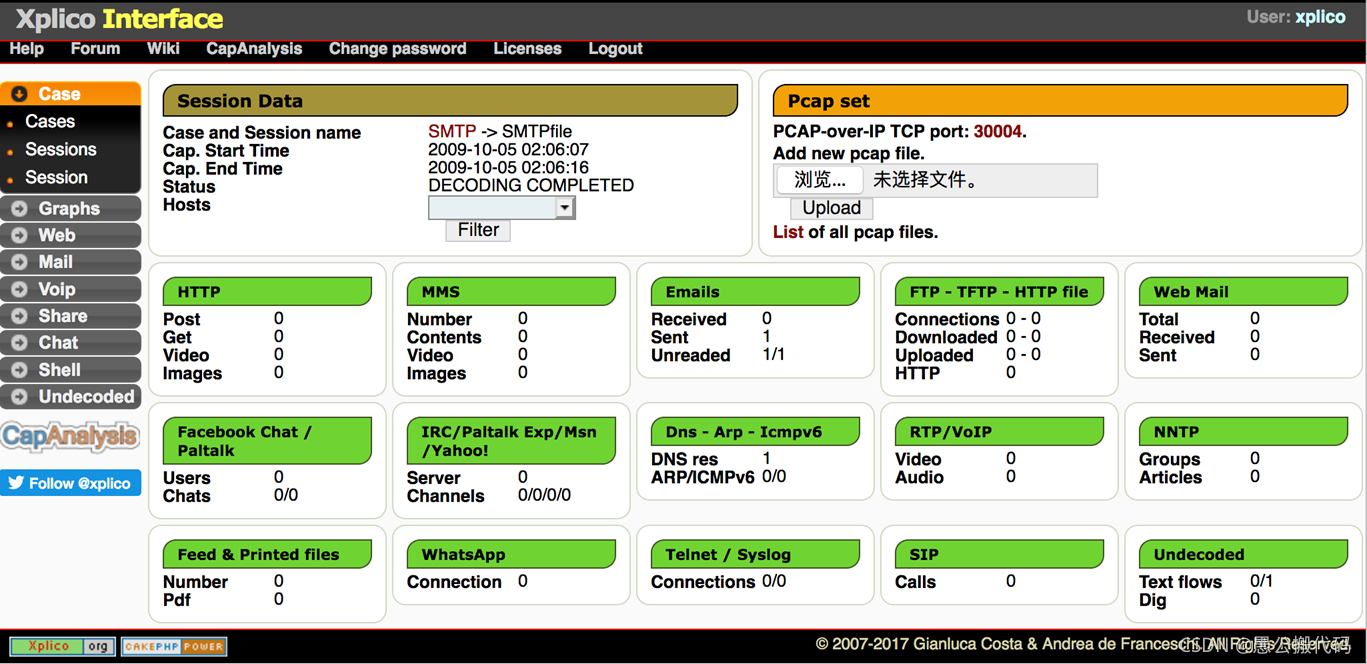Expand the Mail sidebar section
Image resolution: width=1367 pixels, height=664 pixels.
click(70, 262)
